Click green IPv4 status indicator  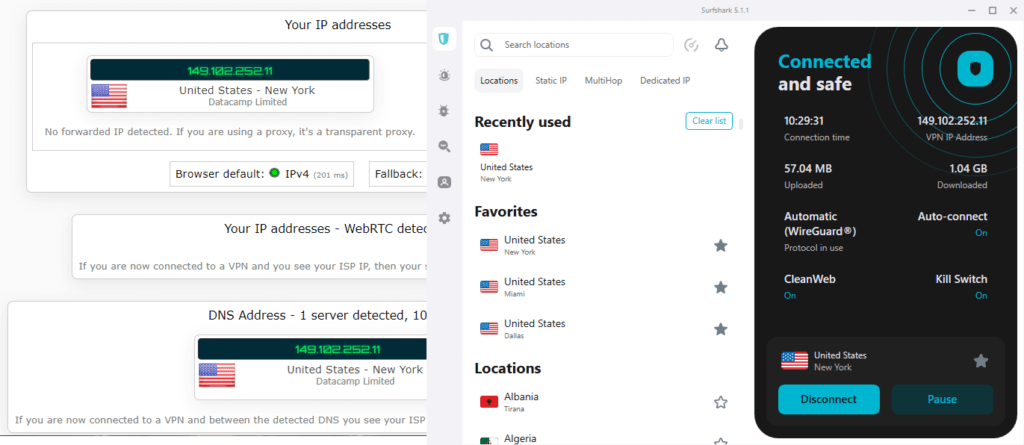274,173
